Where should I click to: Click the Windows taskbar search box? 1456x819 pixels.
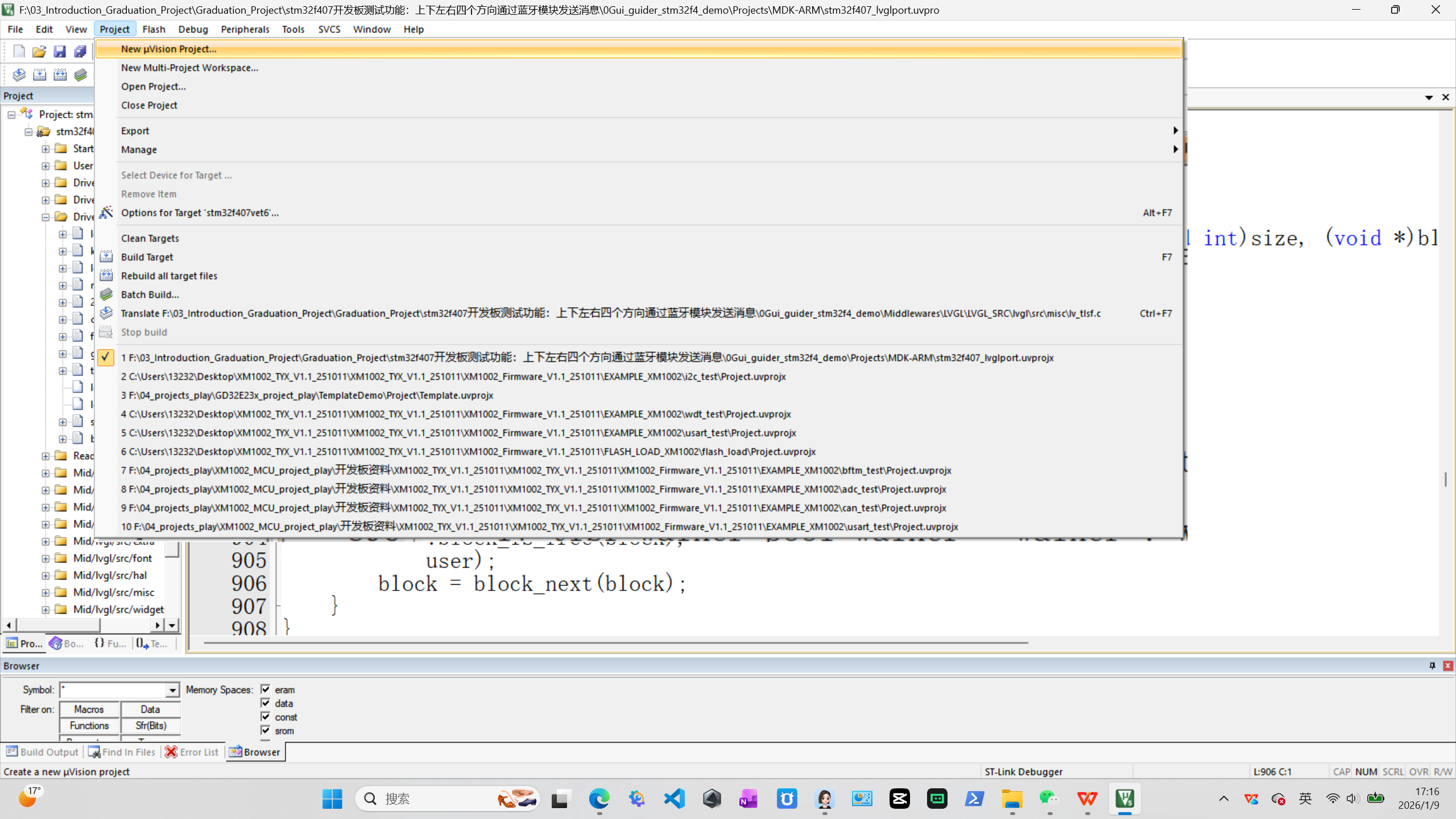pyautogui.click(x=448, y=799)
